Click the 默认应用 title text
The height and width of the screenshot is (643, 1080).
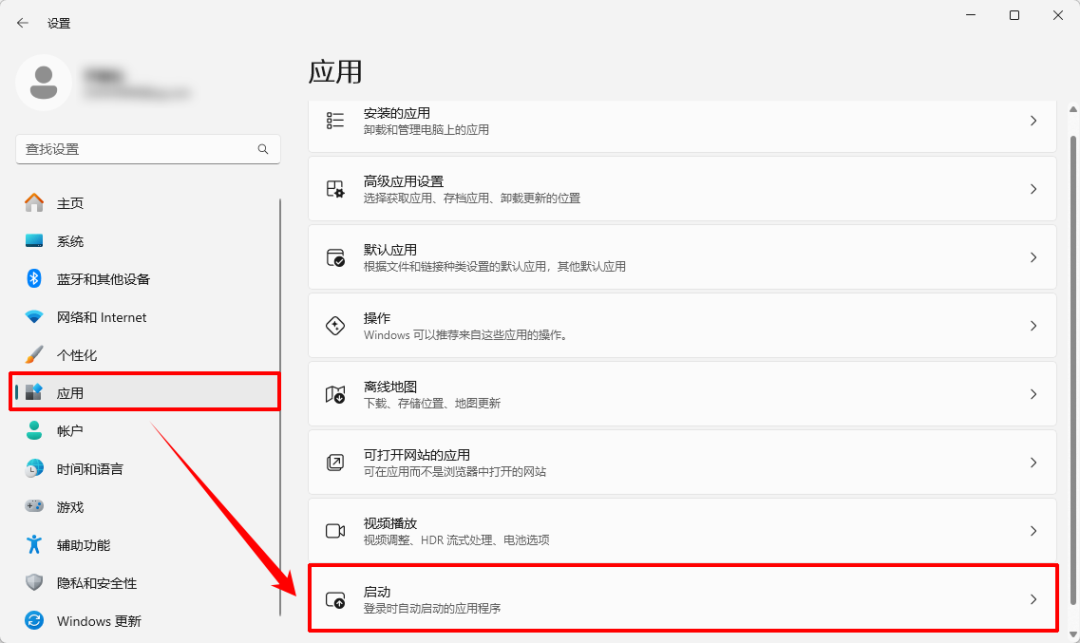point(390,249)
